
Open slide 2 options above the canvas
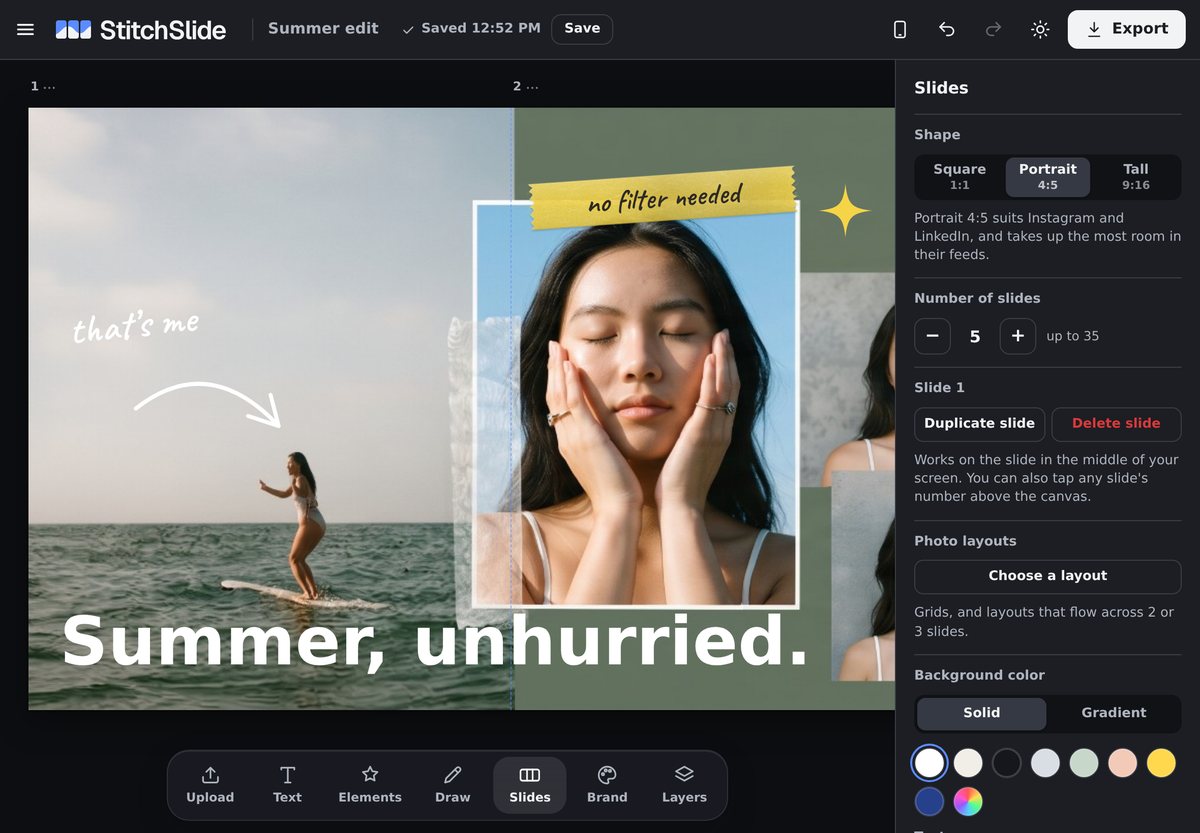[x=526, y=86]
